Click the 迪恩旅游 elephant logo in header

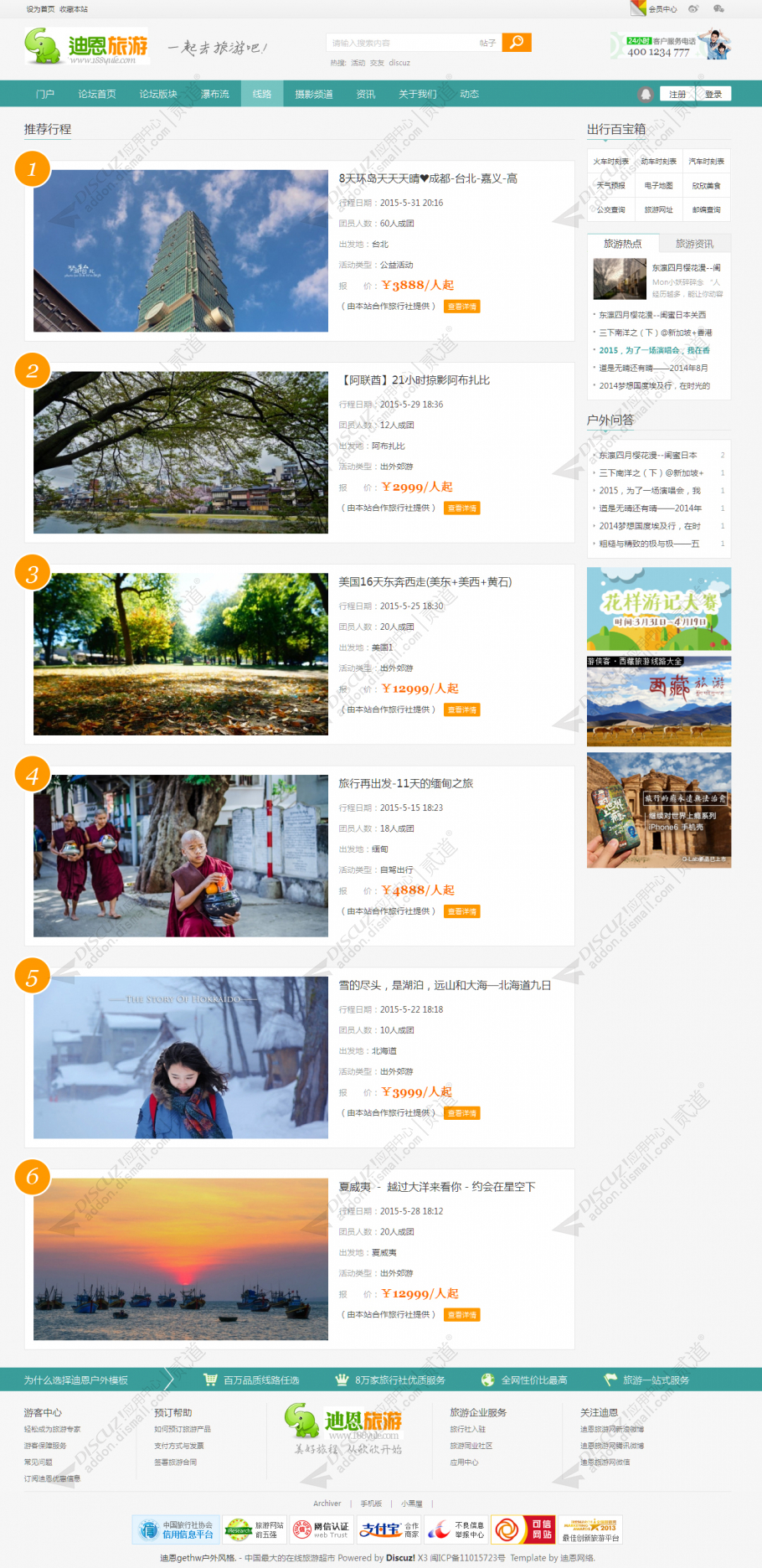[x=87, y=46]
